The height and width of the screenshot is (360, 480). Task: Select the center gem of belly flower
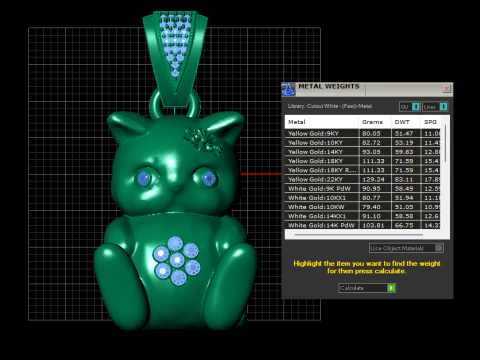click(x=176, y=259)
